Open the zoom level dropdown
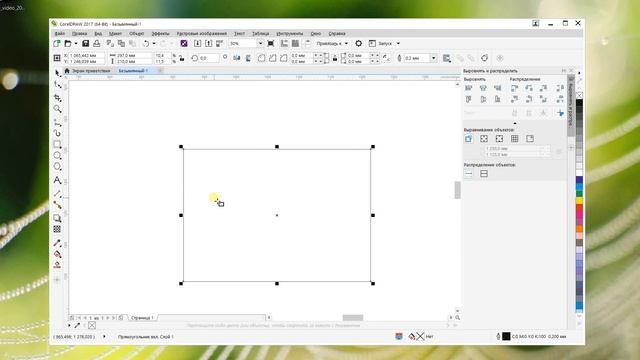640x360 pixels. 260,43
